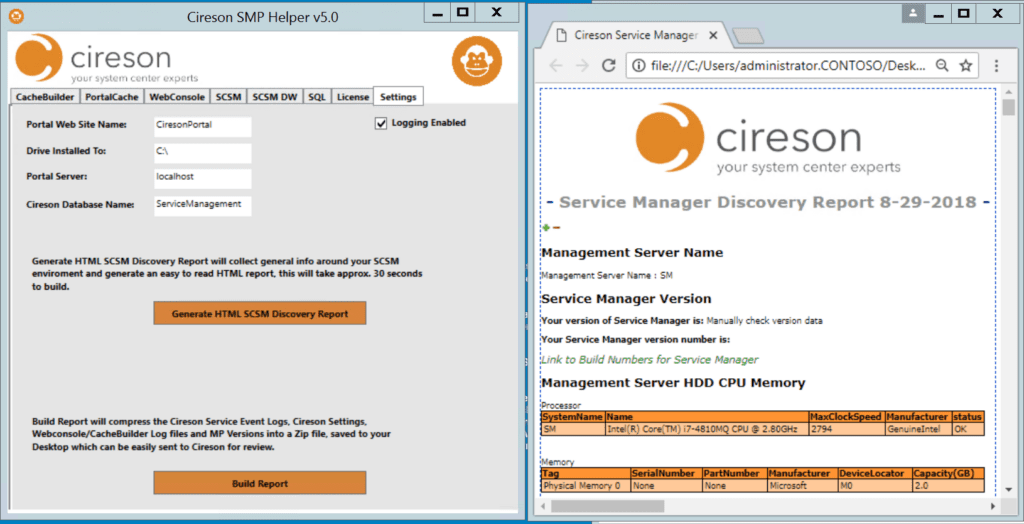Collapse all sections with the orange minus
The image size is (1024, 524).
556,227
